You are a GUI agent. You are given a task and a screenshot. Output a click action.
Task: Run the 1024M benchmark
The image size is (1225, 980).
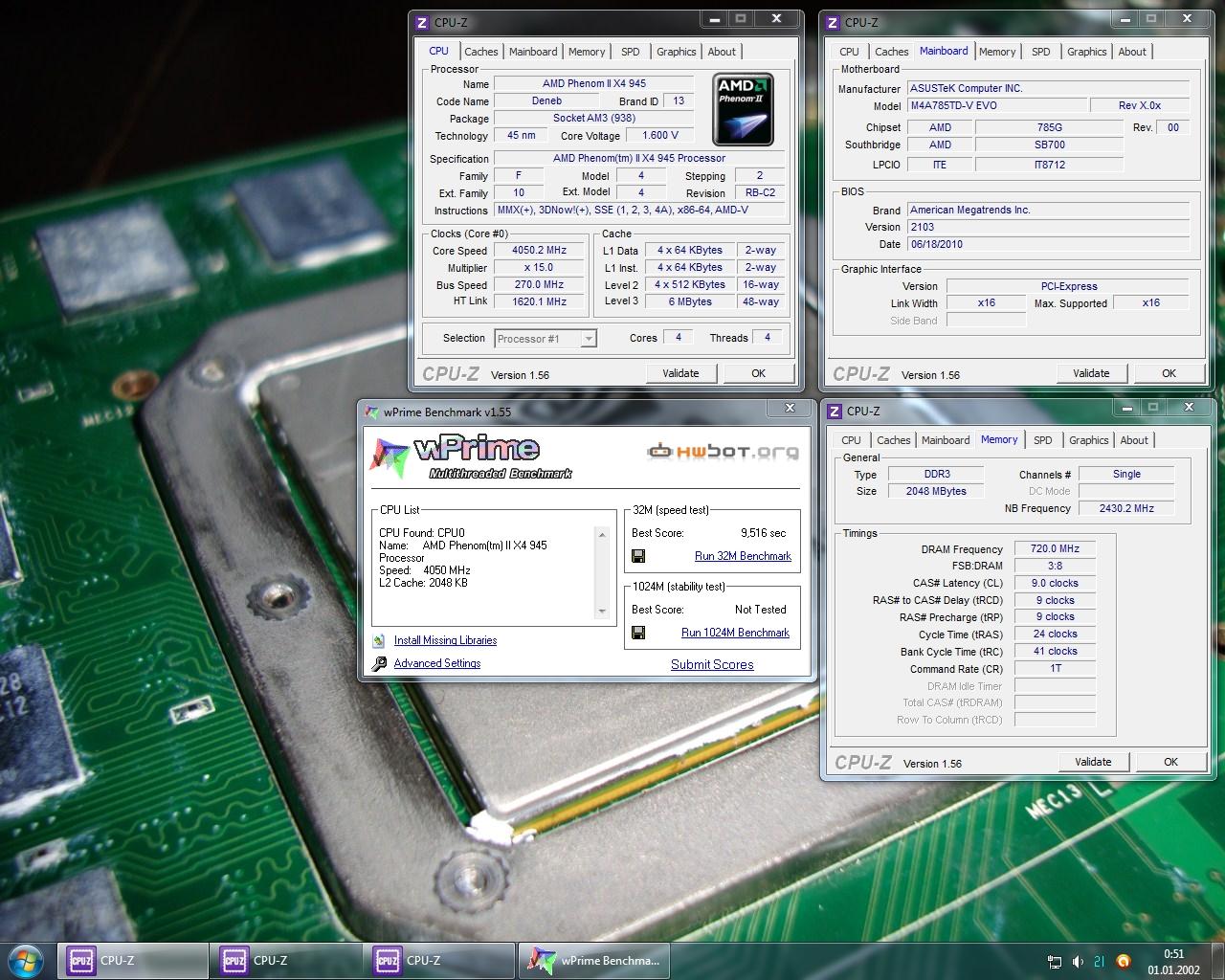(735, 633)
